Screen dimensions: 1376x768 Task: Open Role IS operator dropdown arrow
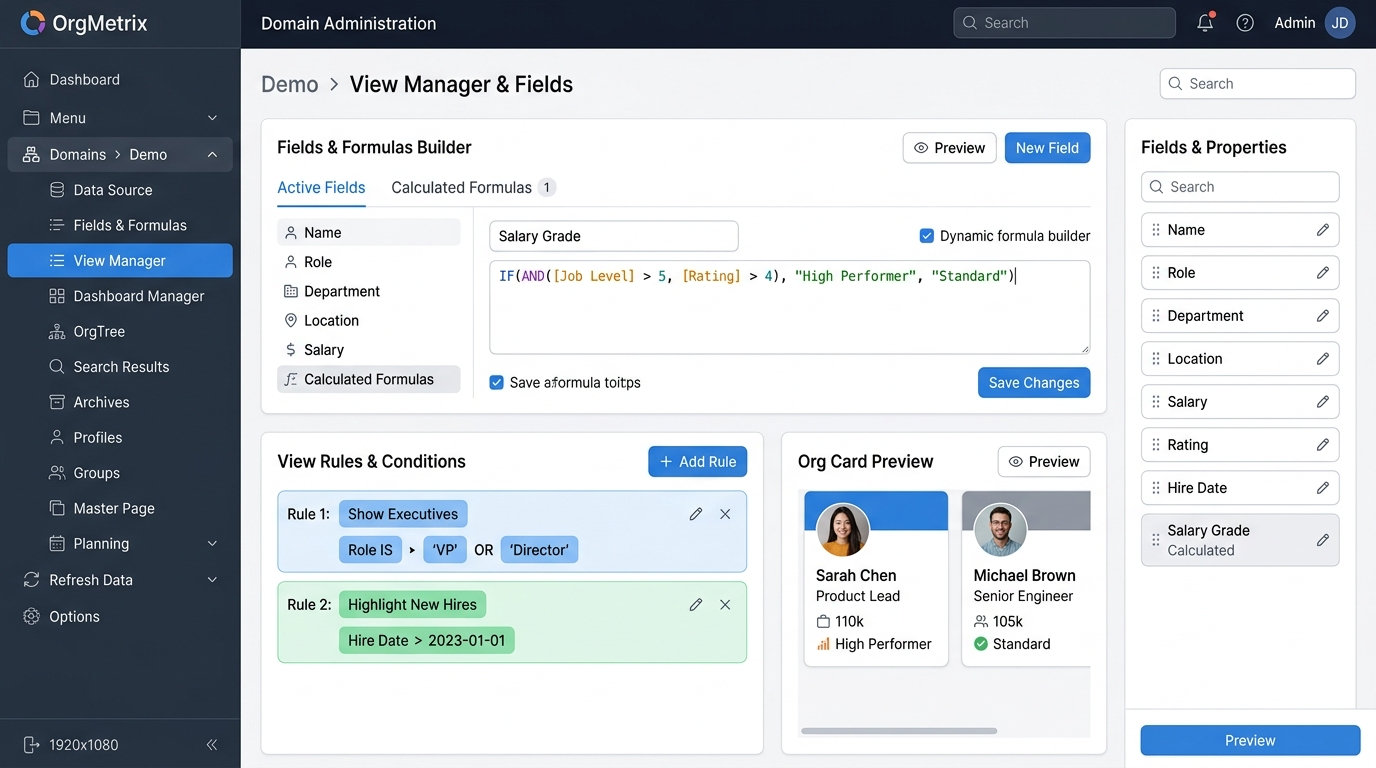(412, 550)
